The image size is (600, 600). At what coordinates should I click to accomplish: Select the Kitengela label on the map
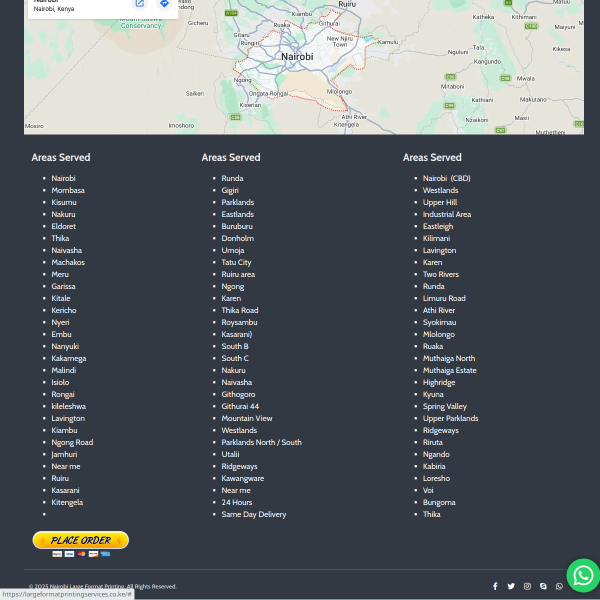point(346,125)
